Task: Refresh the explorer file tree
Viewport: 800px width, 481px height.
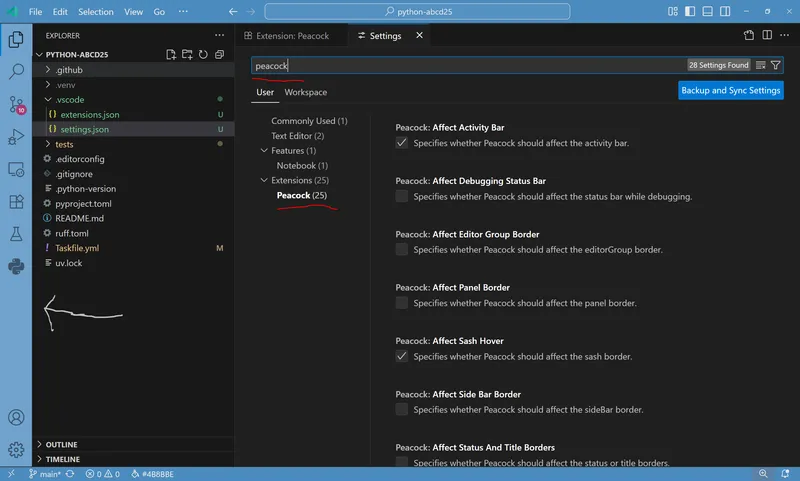Action: (203, 54)
